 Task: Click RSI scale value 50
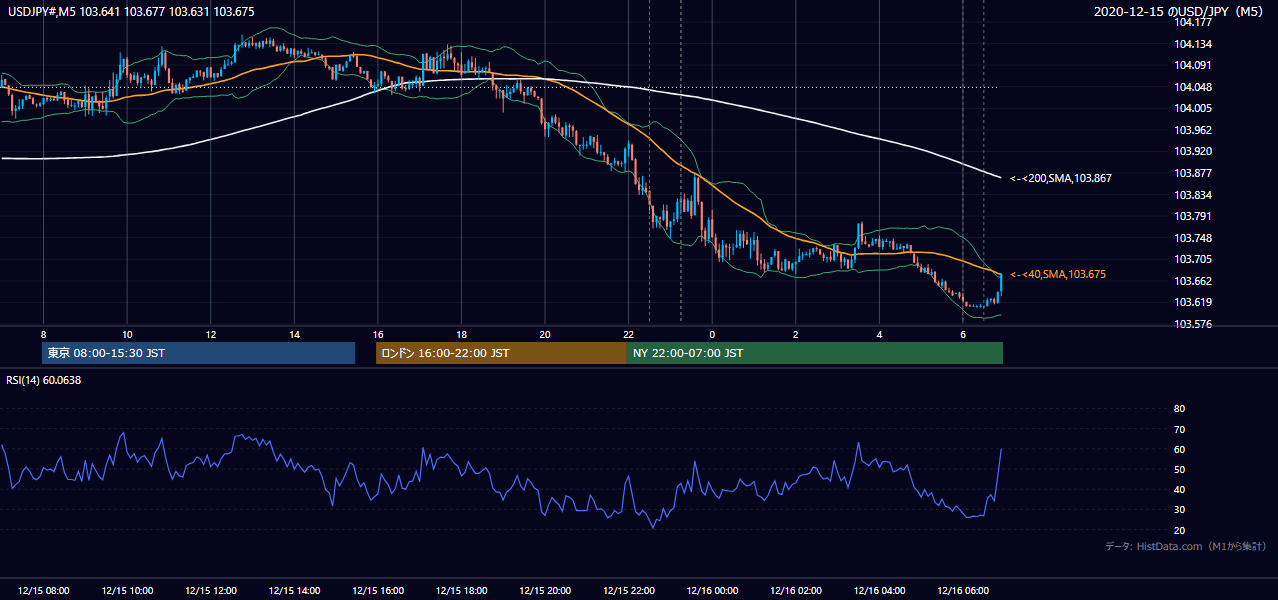(1179, 469)
